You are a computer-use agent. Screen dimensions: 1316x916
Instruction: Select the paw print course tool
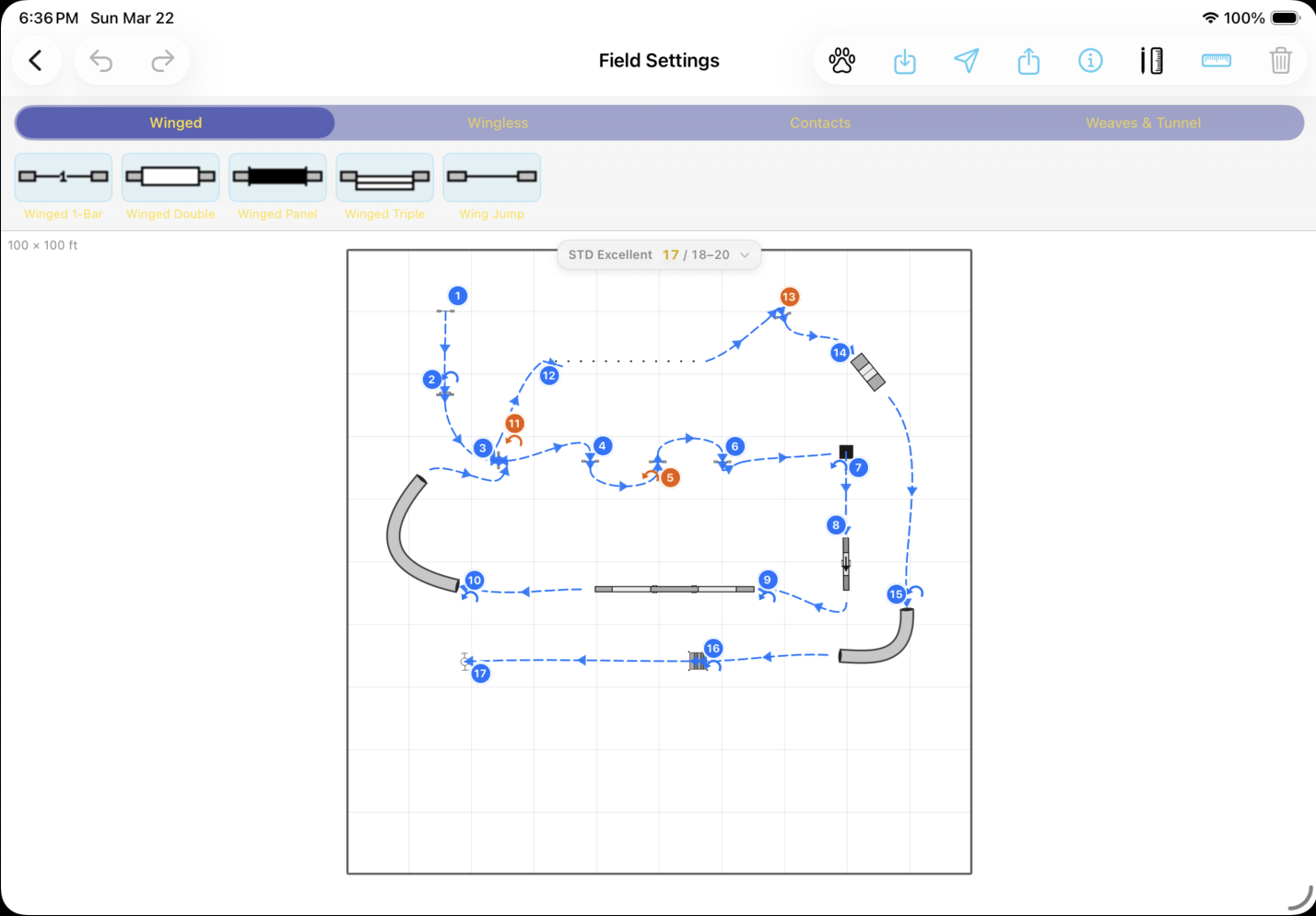(841, 60)
